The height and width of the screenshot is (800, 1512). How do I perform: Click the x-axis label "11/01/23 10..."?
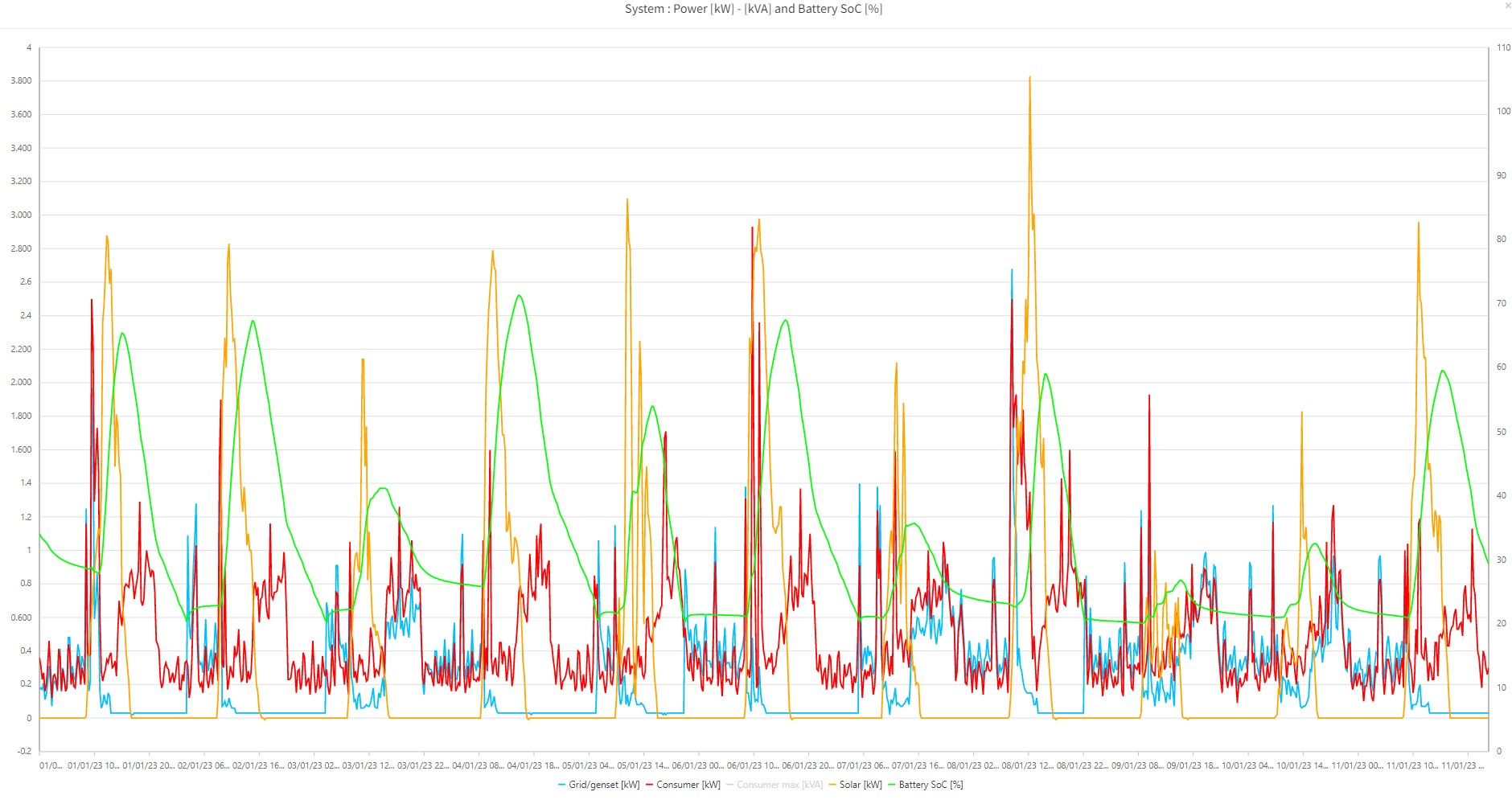1412,765
